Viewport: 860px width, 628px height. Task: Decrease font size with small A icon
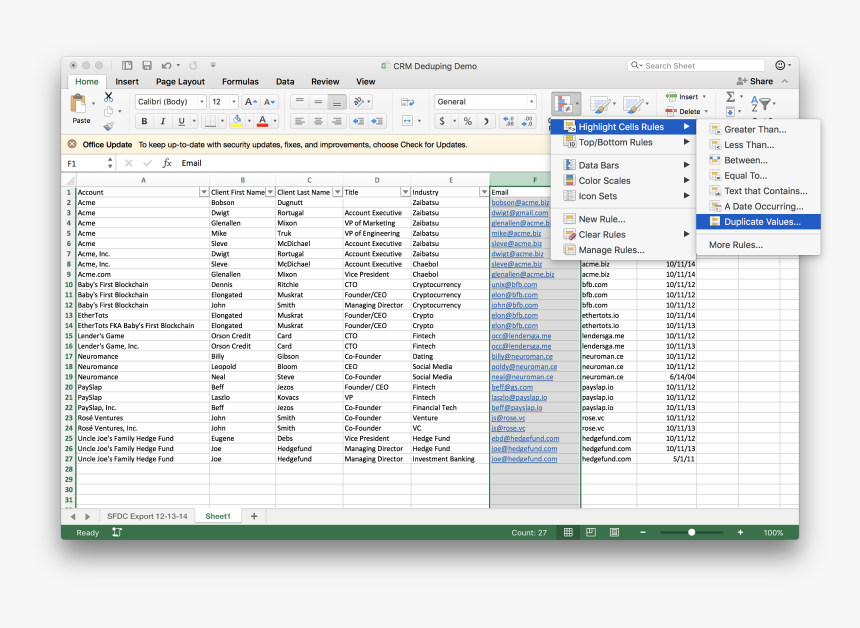(269, 102)
